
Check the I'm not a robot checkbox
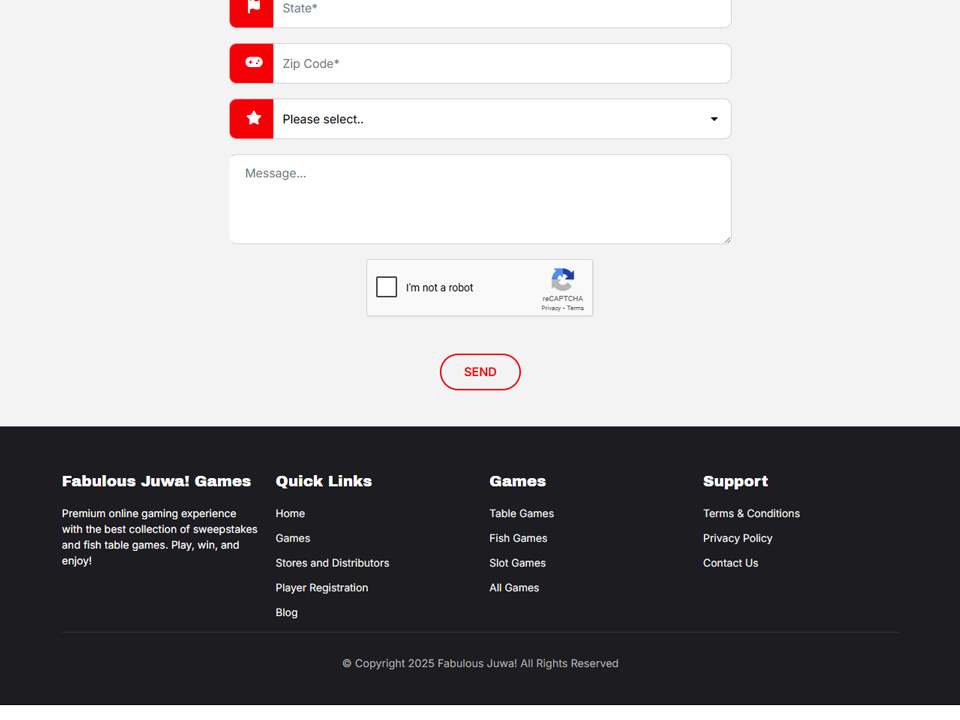(387, 287)
